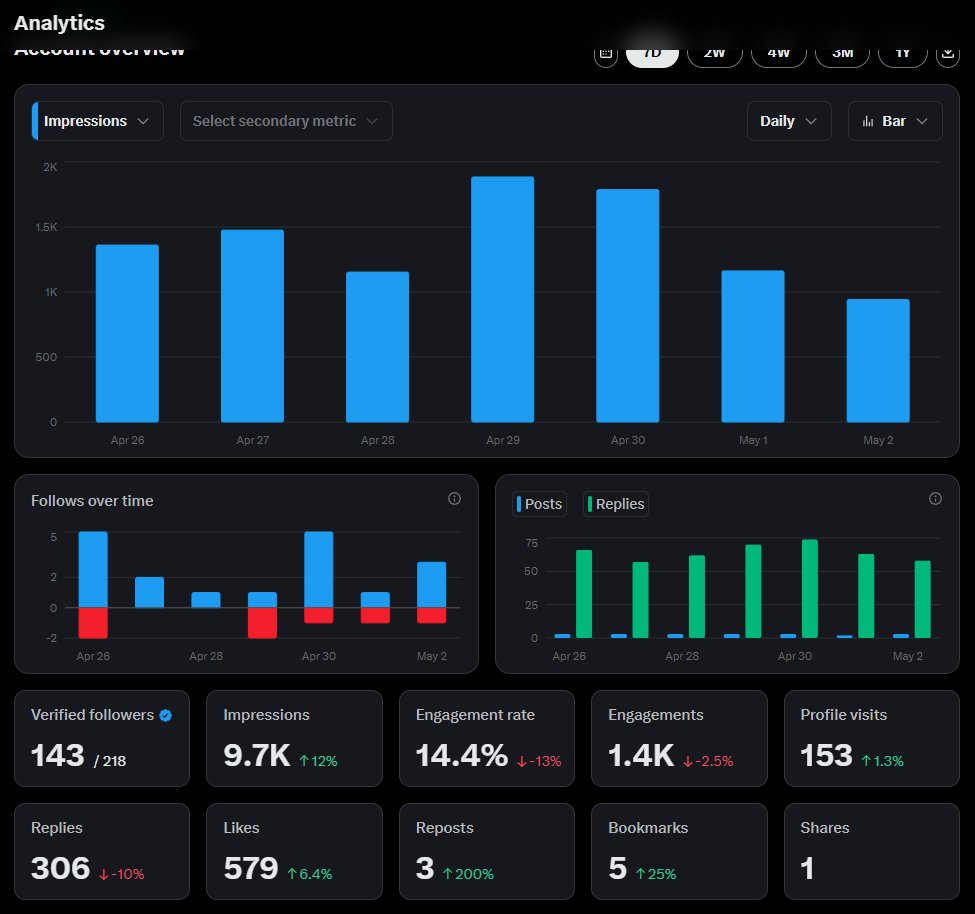
Task: Click the Analytics page heading
Action: [59, 23]
